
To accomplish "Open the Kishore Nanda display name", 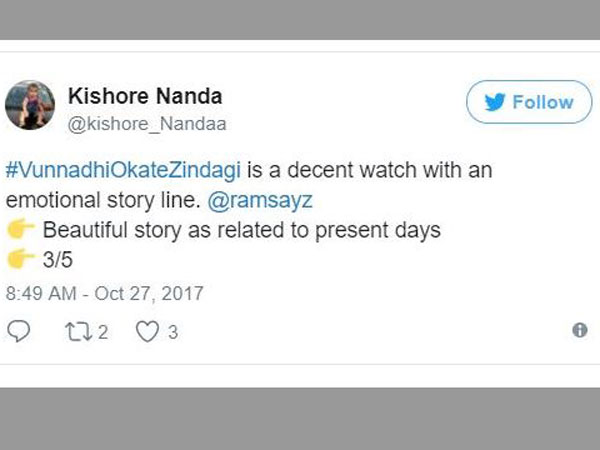I will (144, 96).
